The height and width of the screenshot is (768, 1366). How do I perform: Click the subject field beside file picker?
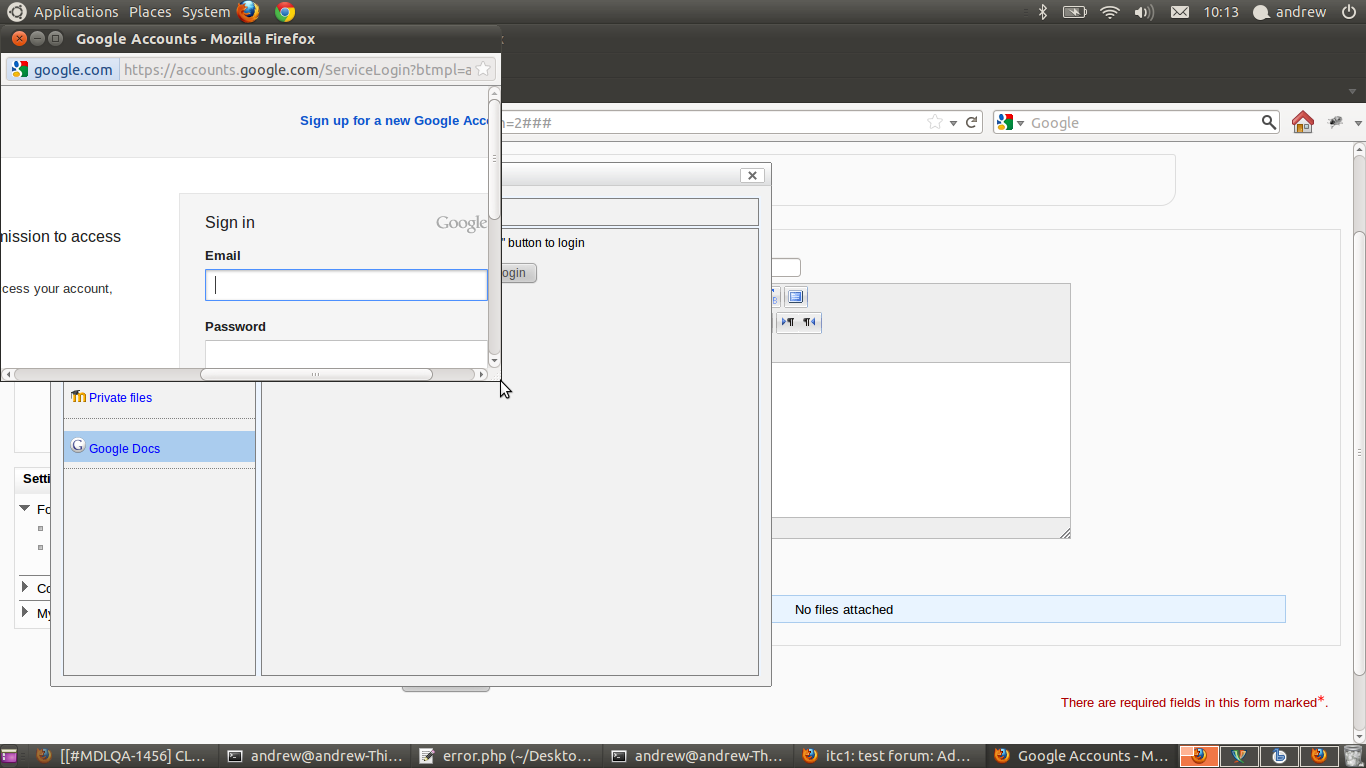(786, 268)
